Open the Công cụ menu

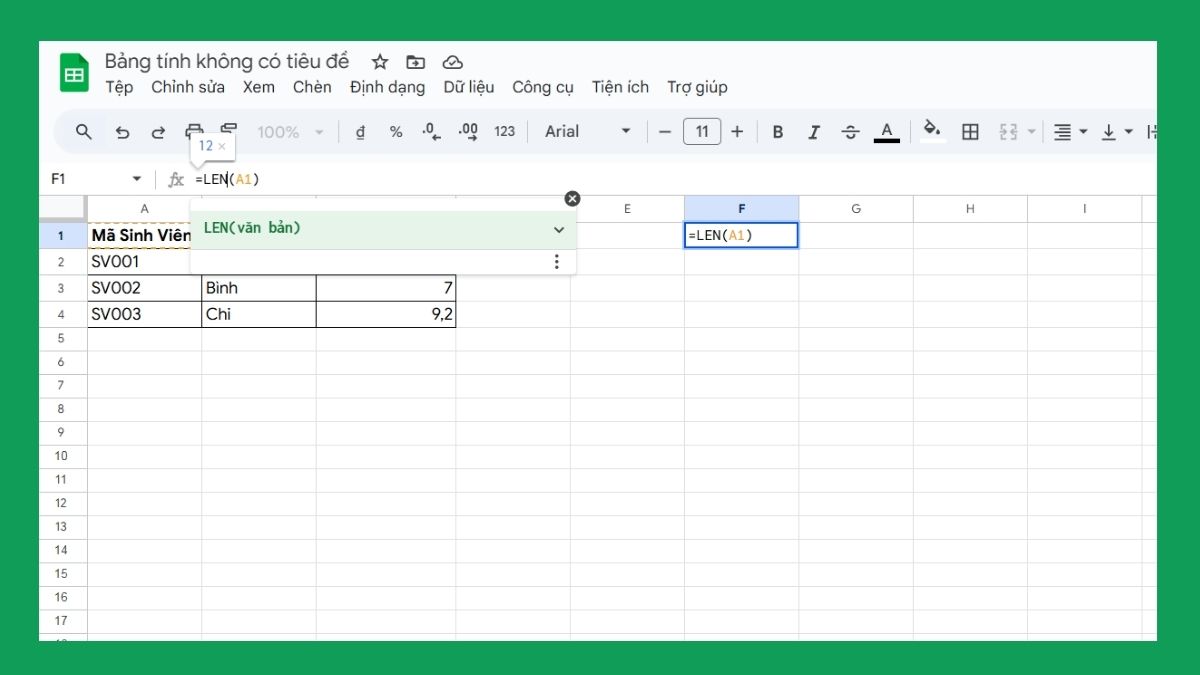click(543, 88)
